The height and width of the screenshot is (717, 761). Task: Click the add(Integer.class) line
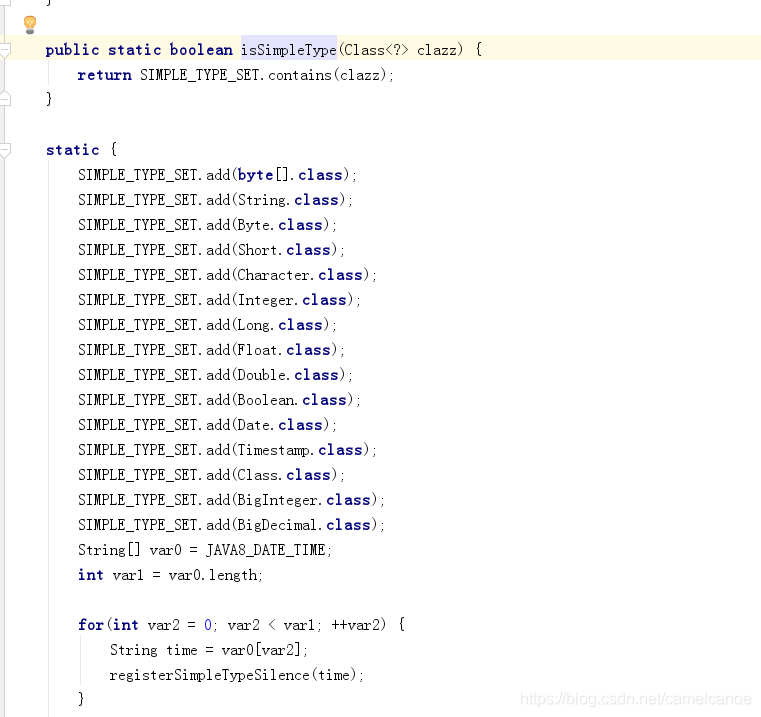219,300
